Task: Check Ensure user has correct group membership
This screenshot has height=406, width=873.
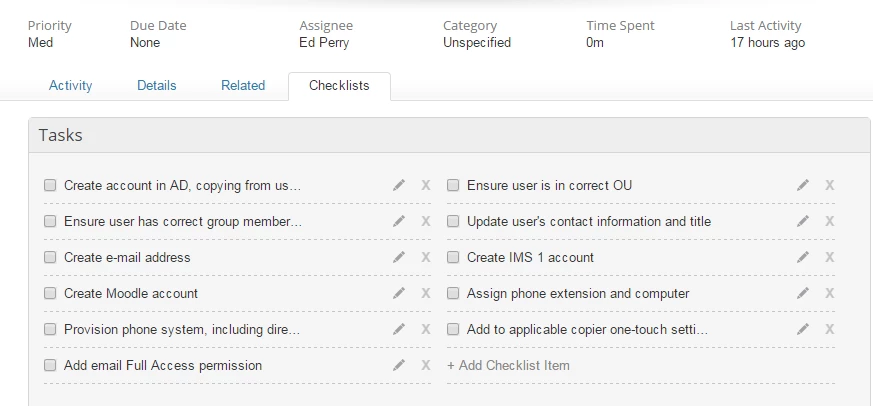Action: (x=50, y=221)
